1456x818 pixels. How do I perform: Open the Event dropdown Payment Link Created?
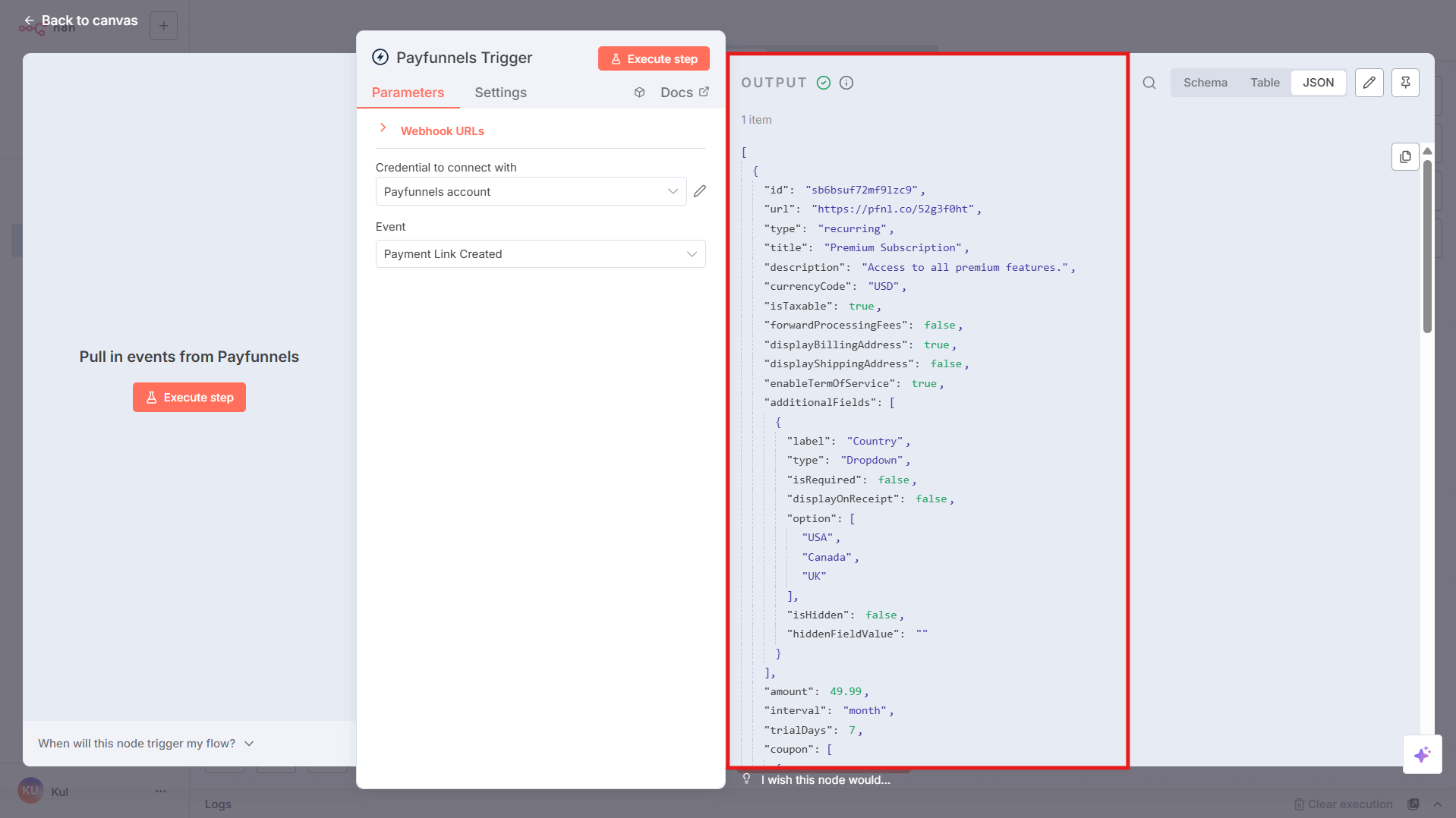(540, 254)
